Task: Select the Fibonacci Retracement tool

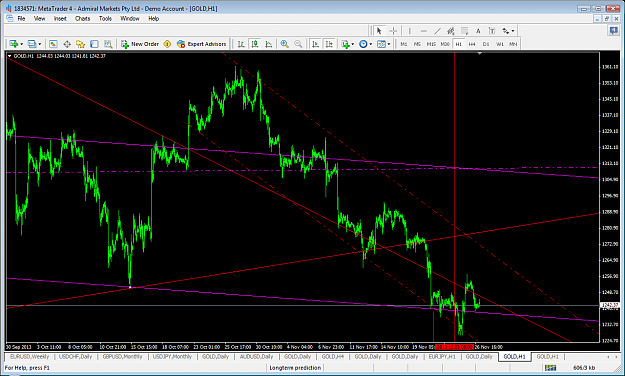Action: (464, 31)
